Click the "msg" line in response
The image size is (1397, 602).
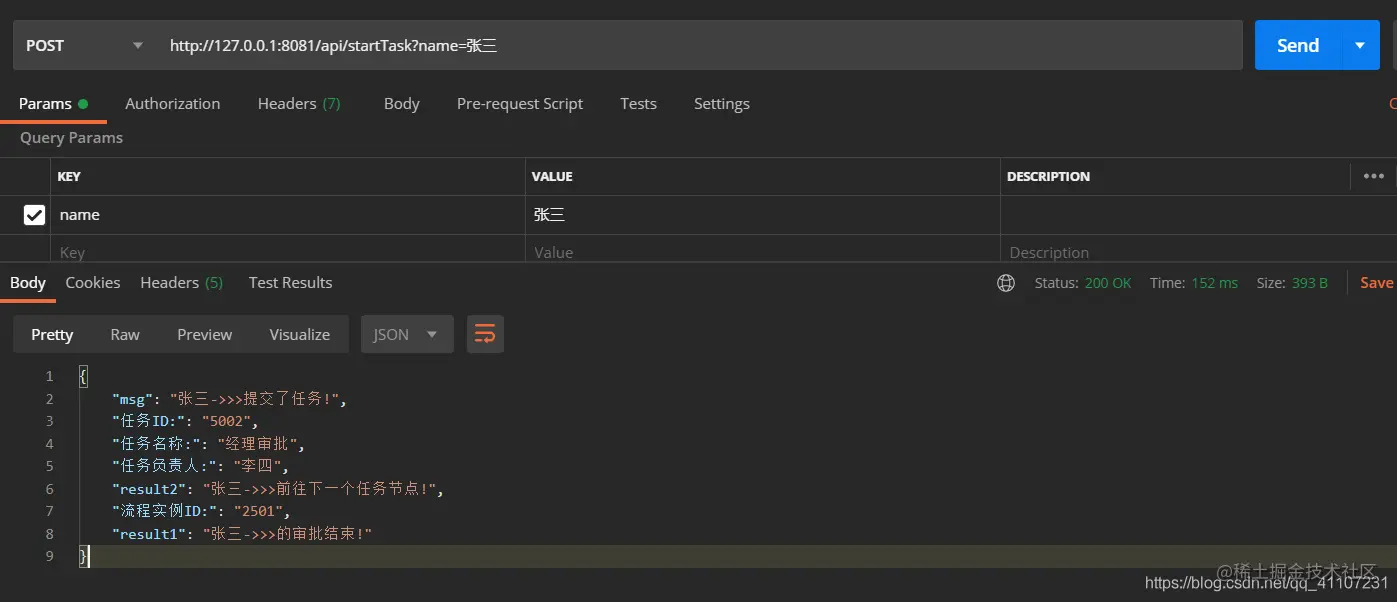tap(229, 399)
